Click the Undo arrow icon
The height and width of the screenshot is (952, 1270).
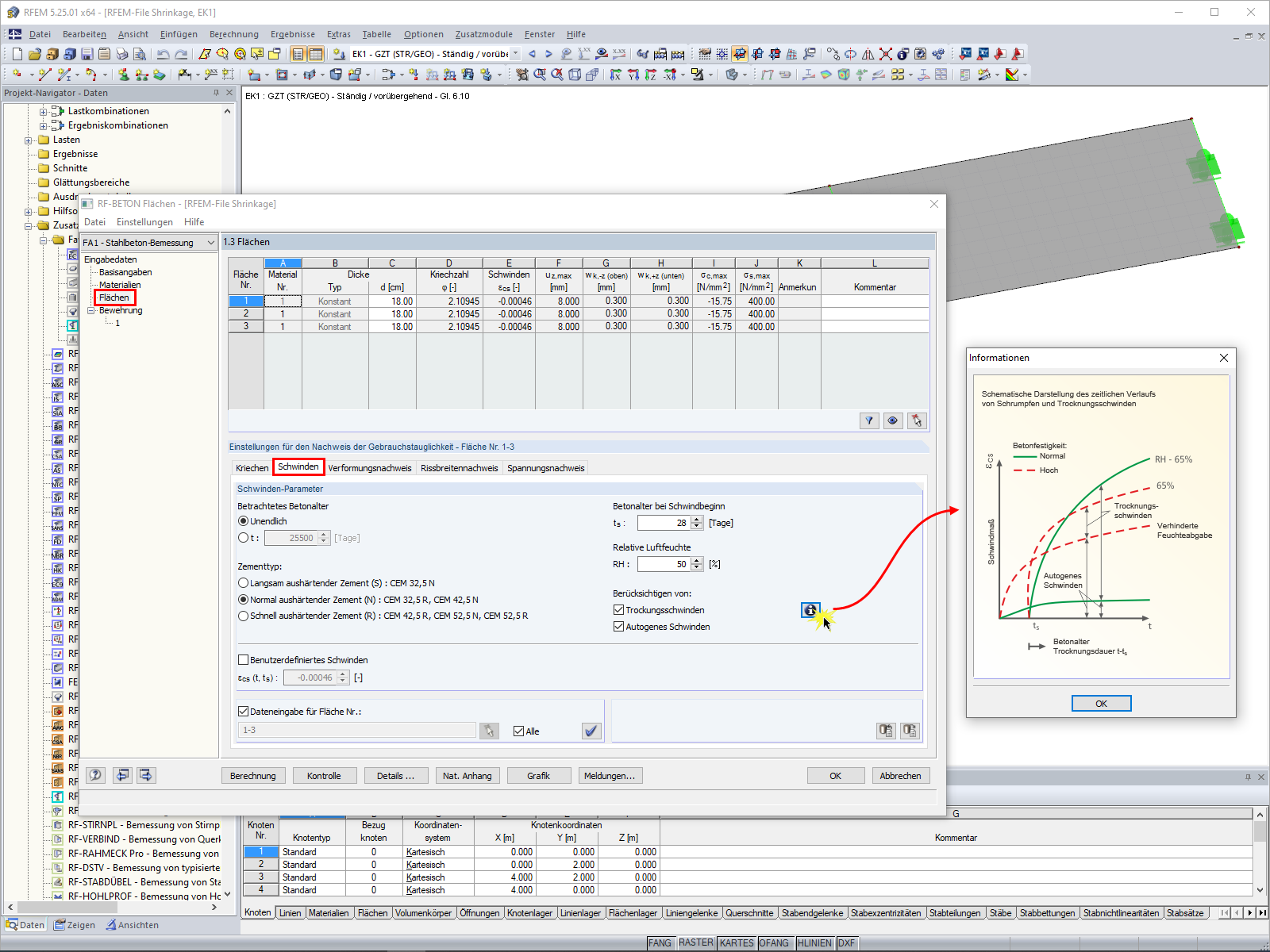164,54
